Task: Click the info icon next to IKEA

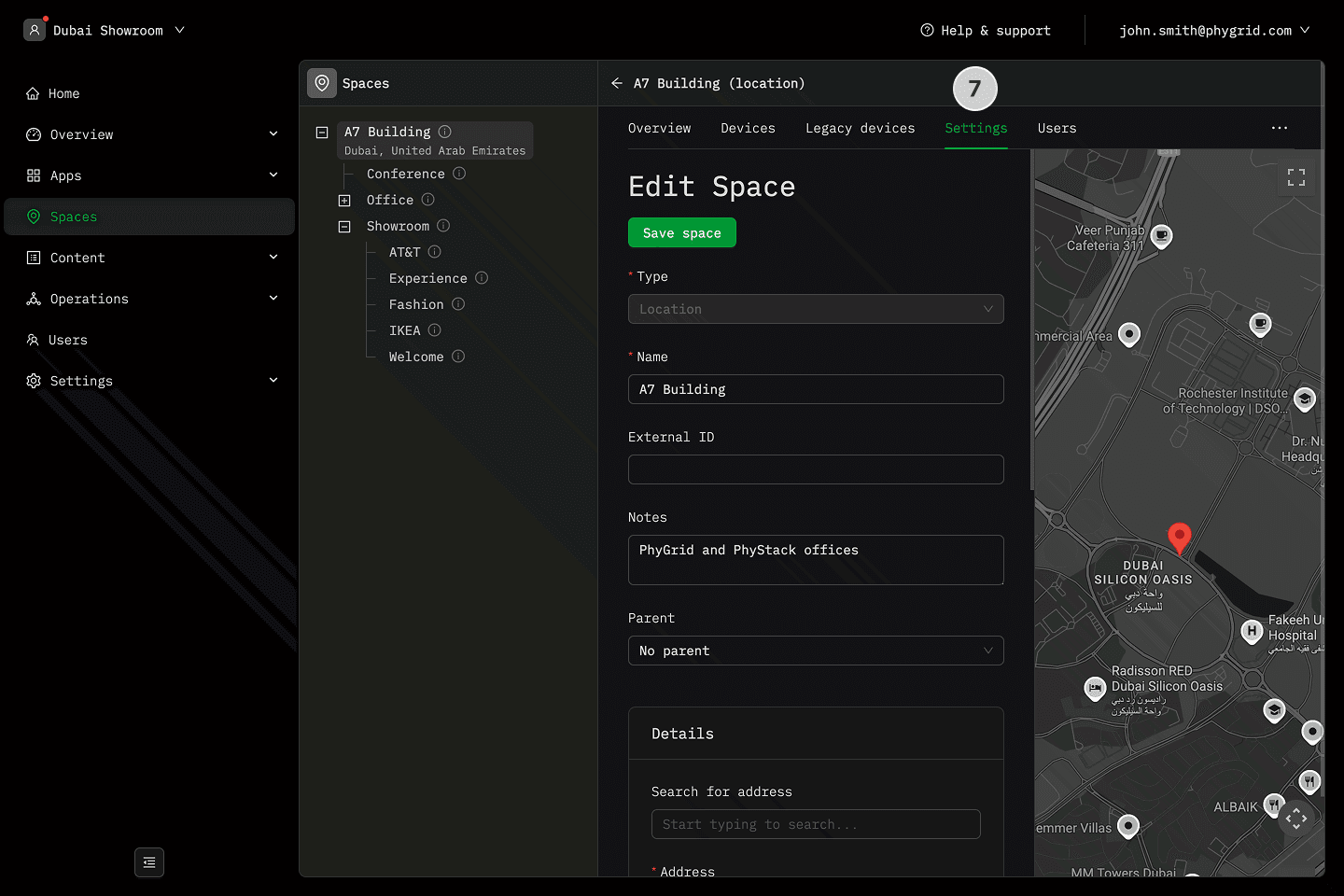Action: [x=434, y=330]
